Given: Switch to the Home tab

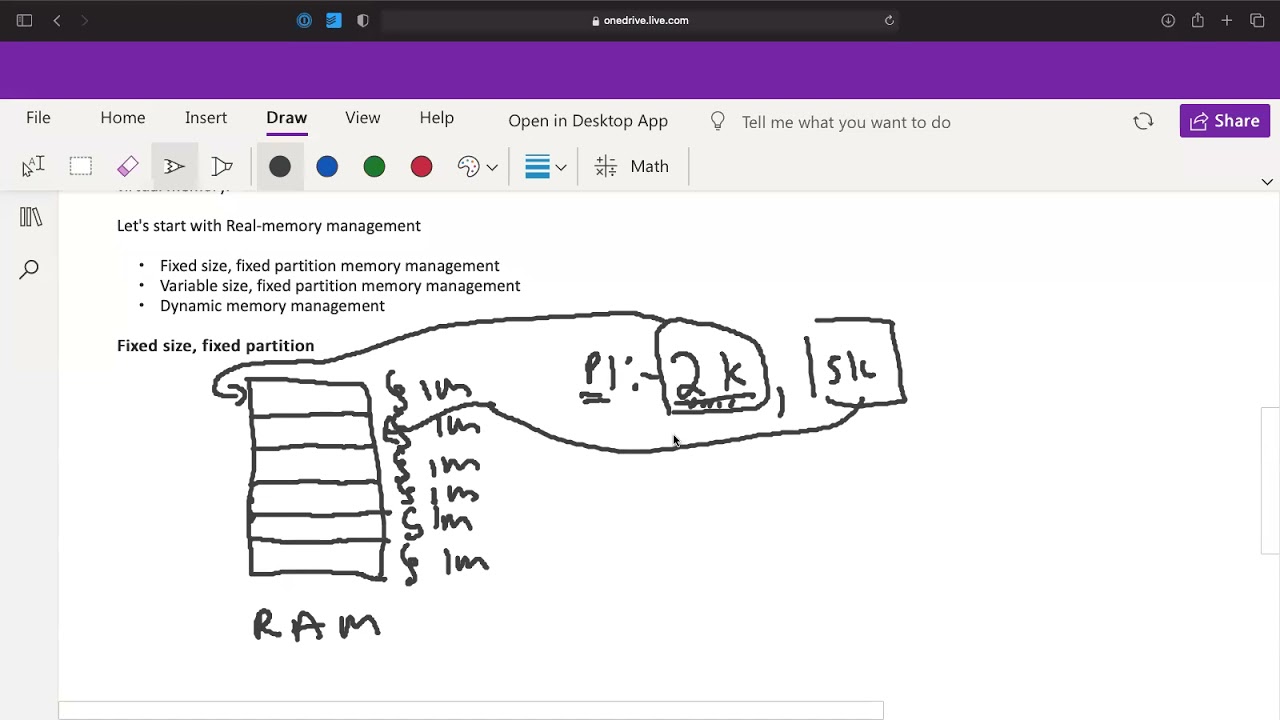Looking at the screenshot, I should coord(123,118).
